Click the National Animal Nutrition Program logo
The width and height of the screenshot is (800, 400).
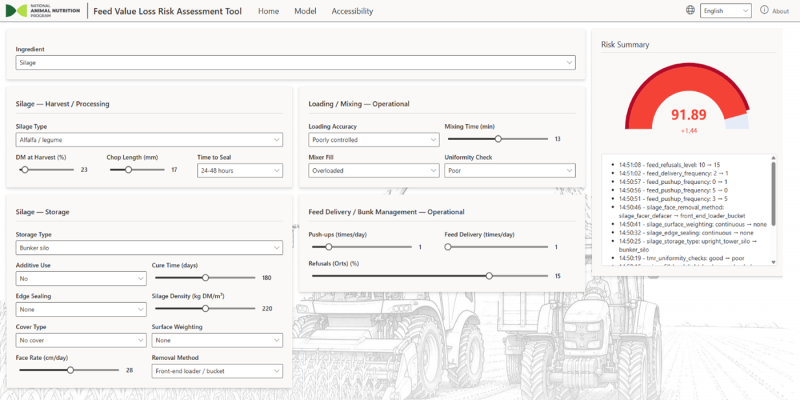point(43,11)
